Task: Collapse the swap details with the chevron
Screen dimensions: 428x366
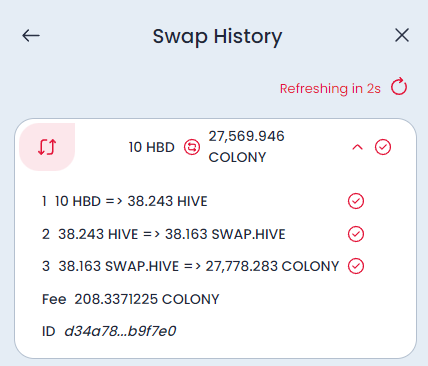Action: pos(357,147)
